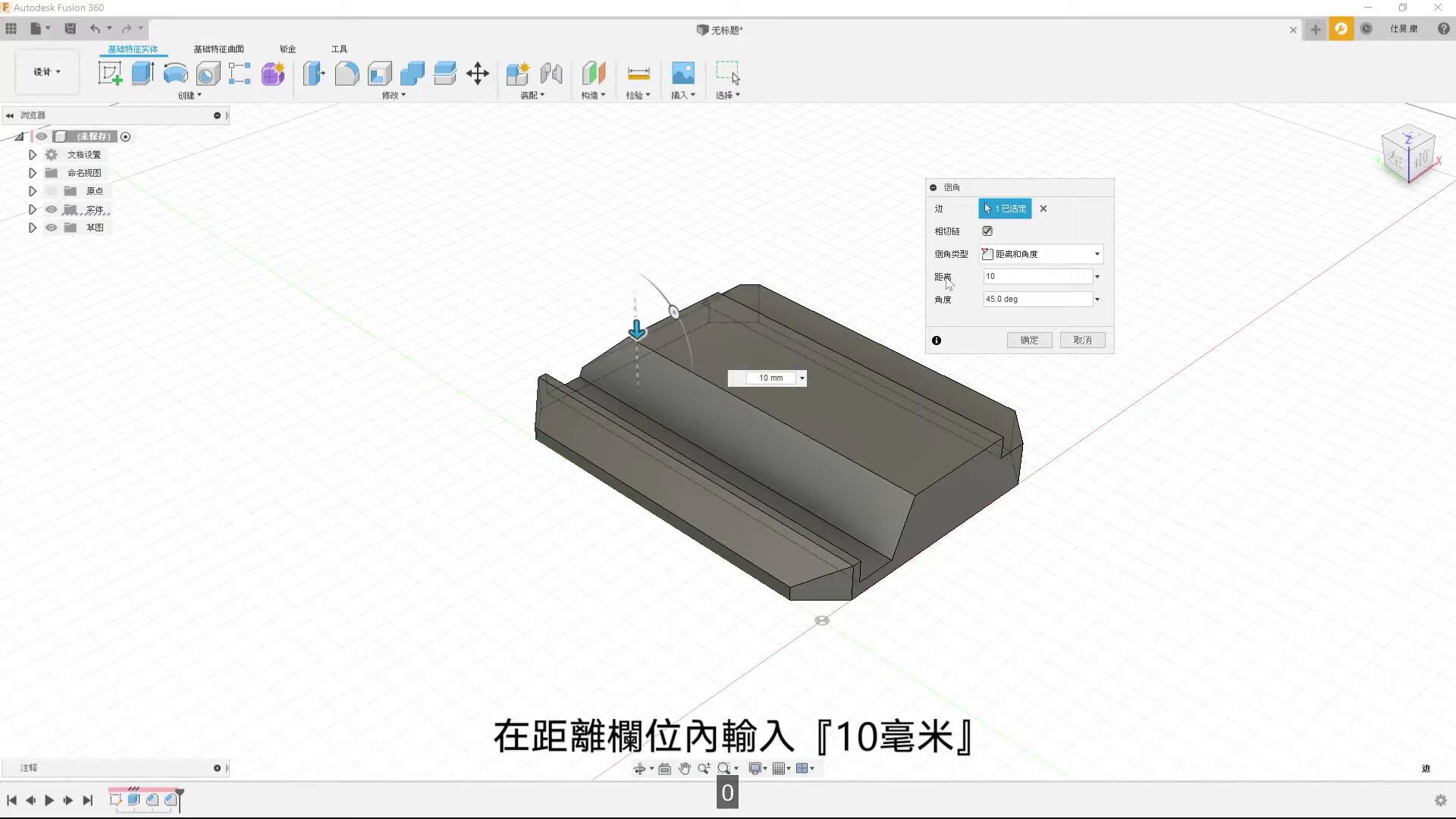
Task: Select the Measure tool
Action: pos(639,74)
